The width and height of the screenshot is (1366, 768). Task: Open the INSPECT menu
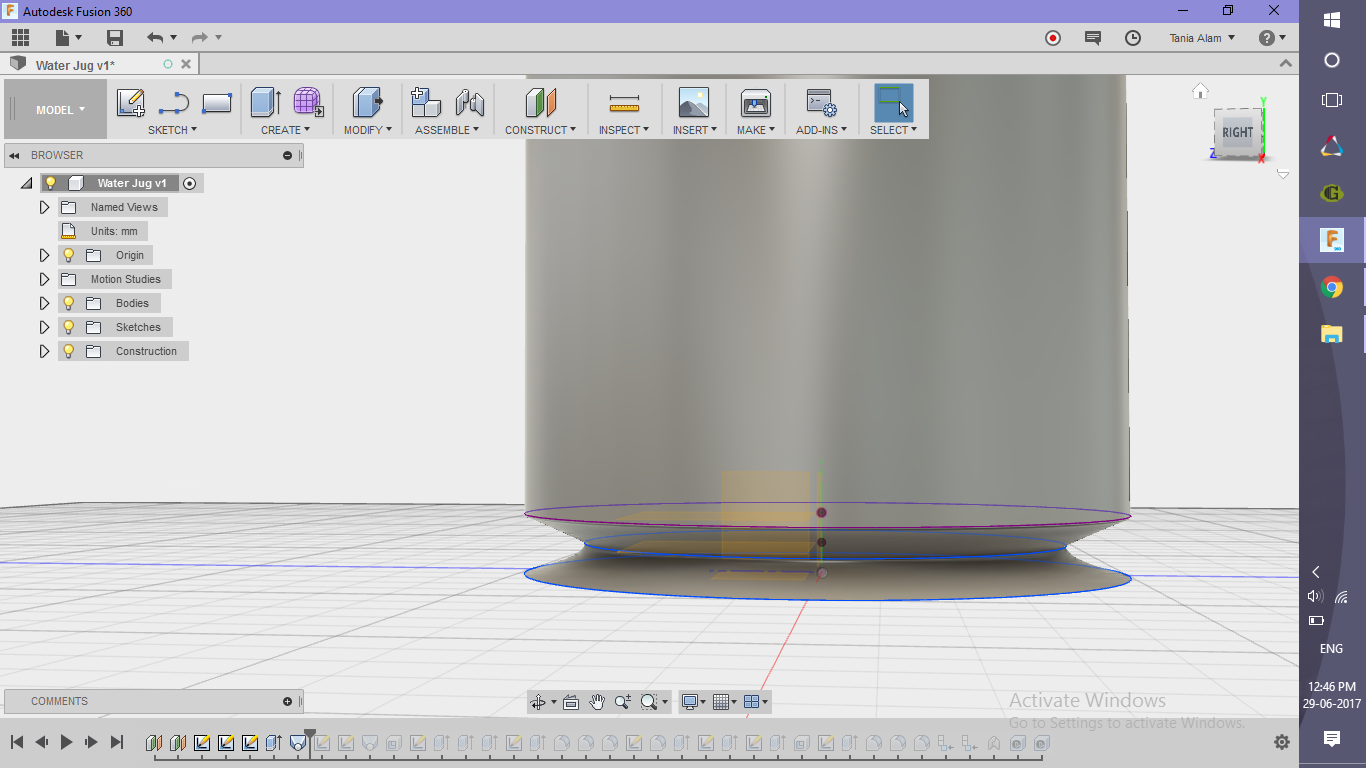point(624,130)
